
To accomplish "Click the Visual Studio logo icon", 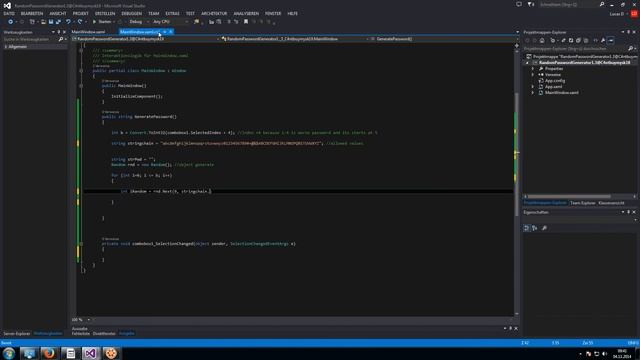I will (x=7, y=5).
